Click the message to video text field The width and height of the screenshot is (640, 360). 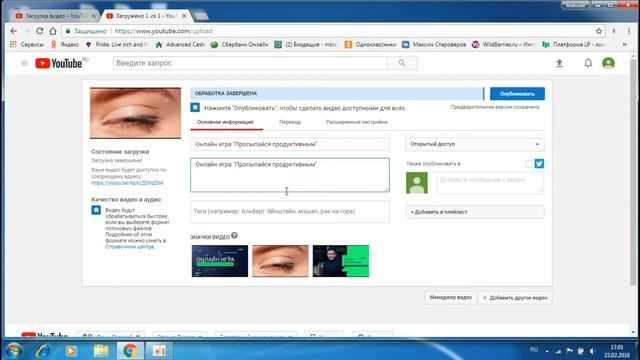click(x=490, y=183)
